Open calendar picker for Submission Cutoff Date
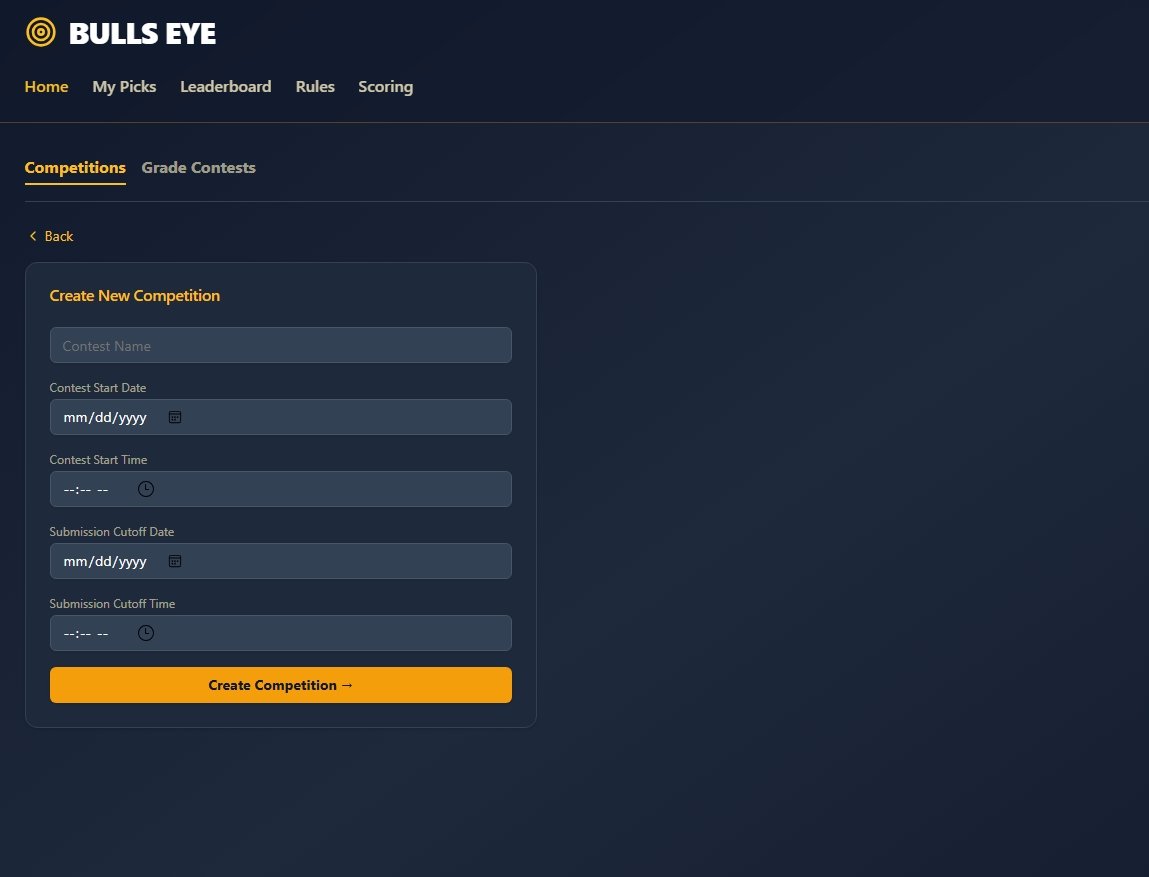Viewport: 1149px width, 877px height. (x=175, y=561)
